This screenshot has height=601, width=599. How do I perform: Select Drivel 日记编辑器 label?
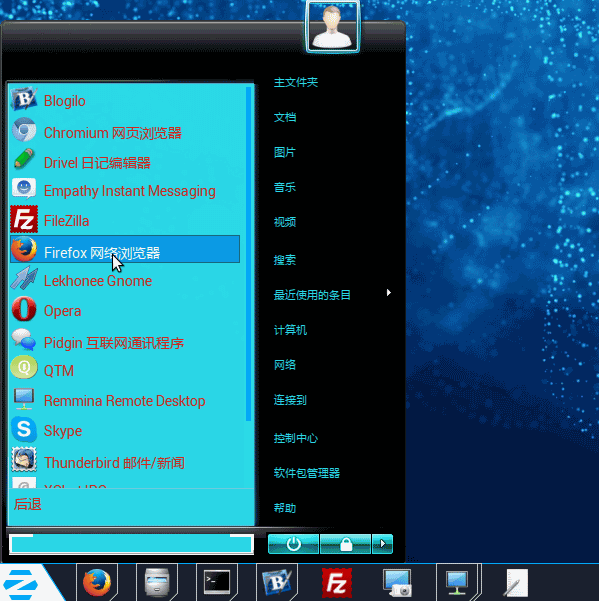(x=97, y=163)
